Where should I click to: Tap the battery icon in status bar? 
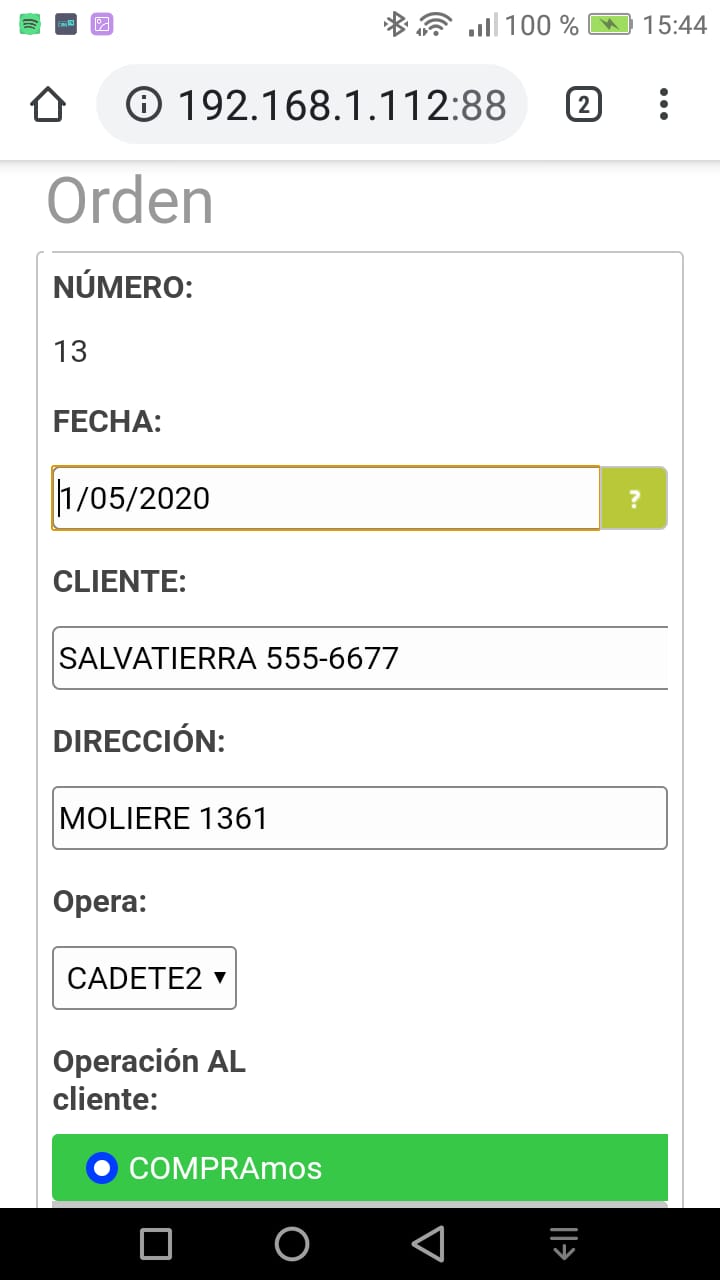click(609, 25)
